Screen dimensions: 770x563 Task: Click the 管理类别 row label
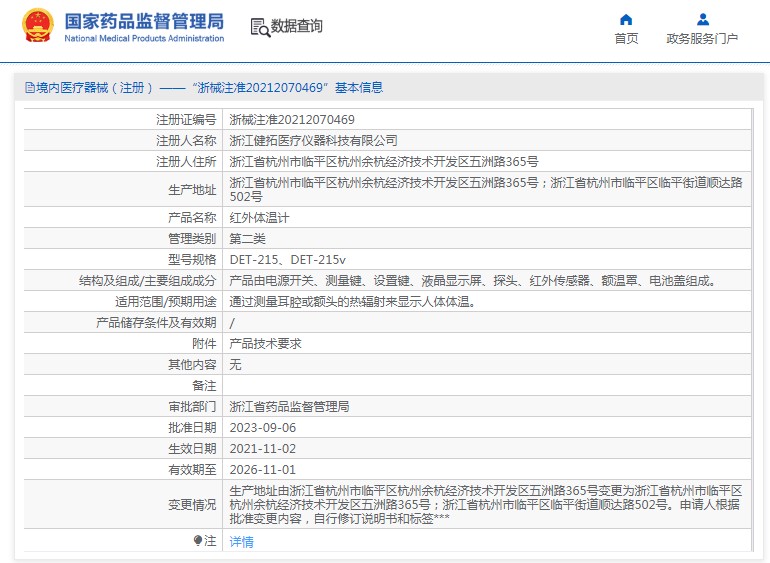[192, 239]
